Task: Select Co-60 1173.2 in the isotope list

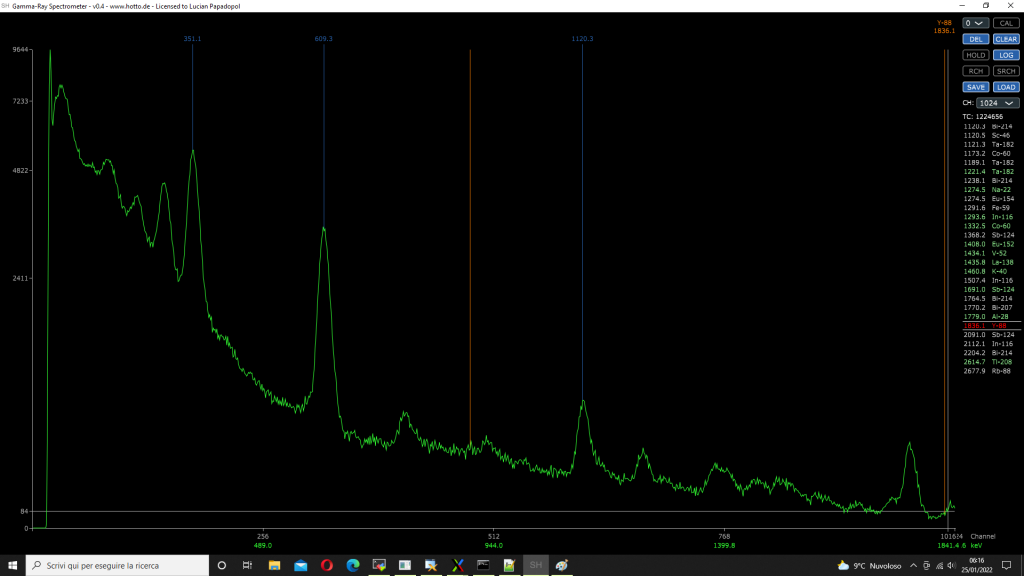Action: (988, 153)
